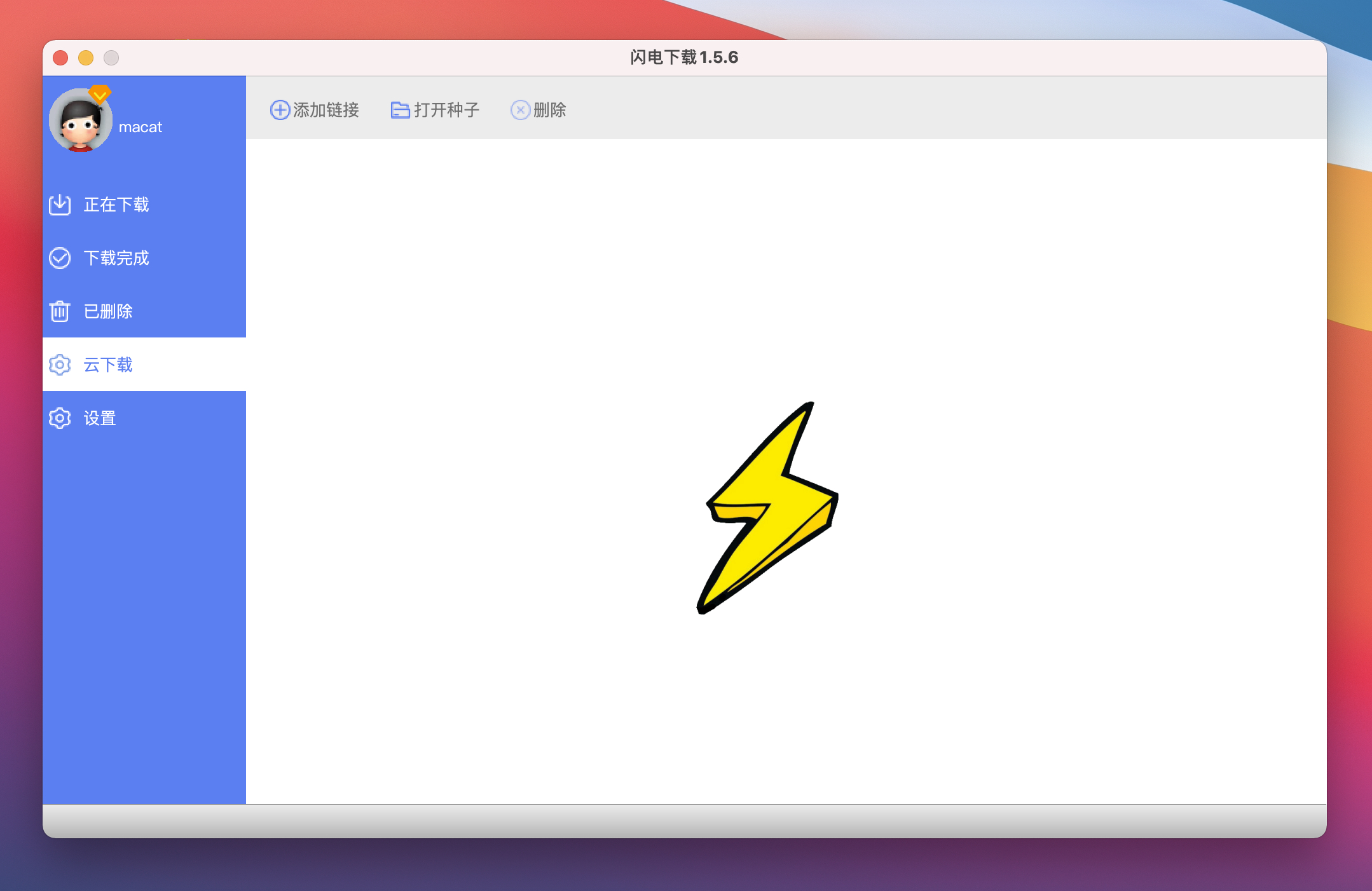Image resolution: width=1372 pixels, height=891 pixels.
Task: Switch to the 下载完成 list
Action: pyautogui.click(x=116, y=258)
